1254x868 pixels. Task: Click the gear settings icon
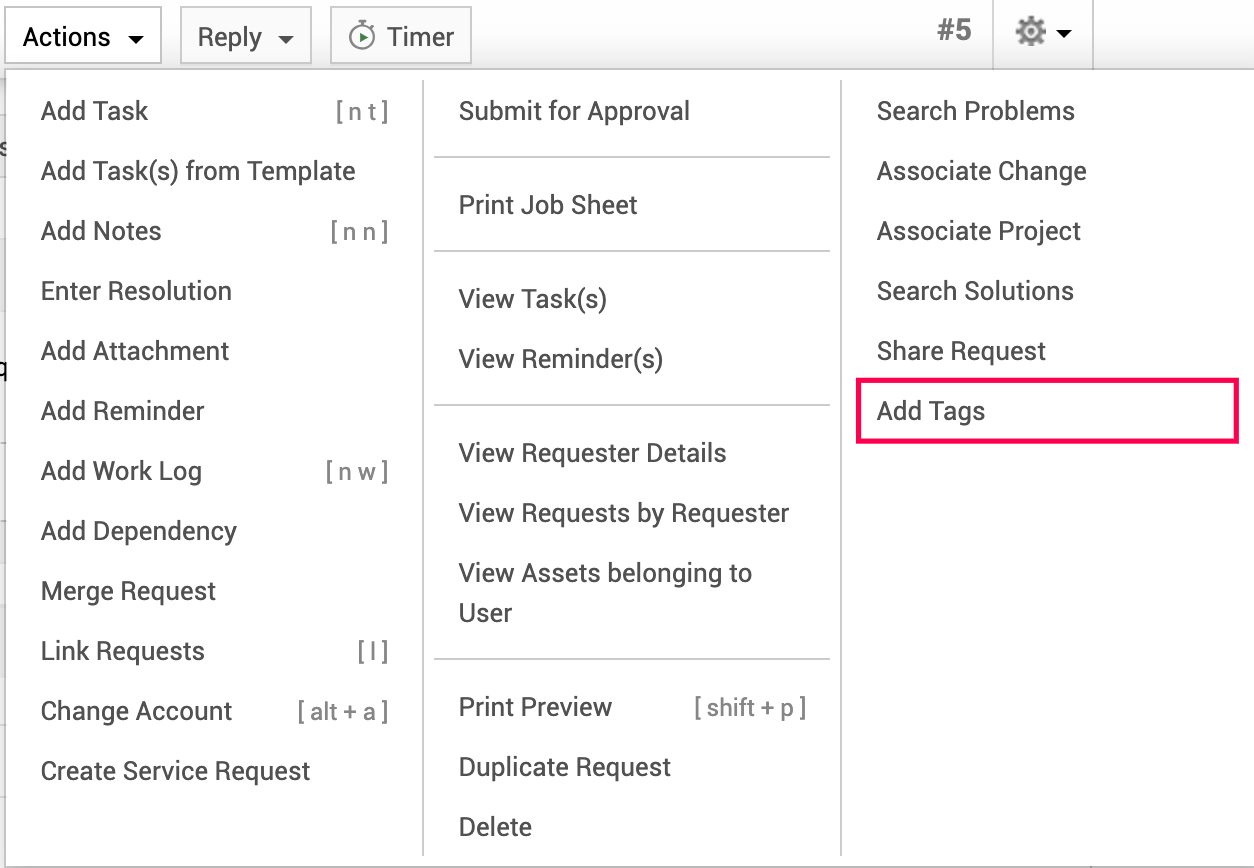pyautogui.click(x=1032, y=32)
